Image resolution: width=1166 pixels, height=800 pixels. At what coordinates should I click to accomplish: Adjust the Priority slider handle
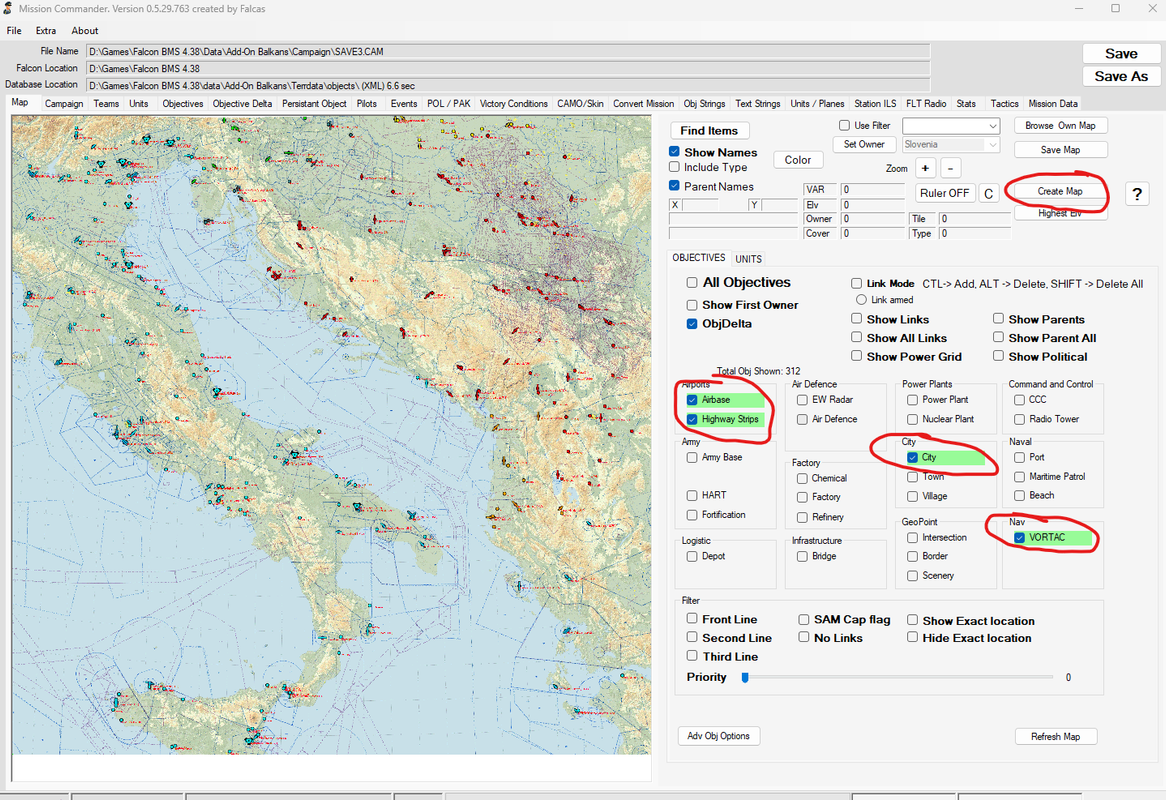(x=745, y=677)
